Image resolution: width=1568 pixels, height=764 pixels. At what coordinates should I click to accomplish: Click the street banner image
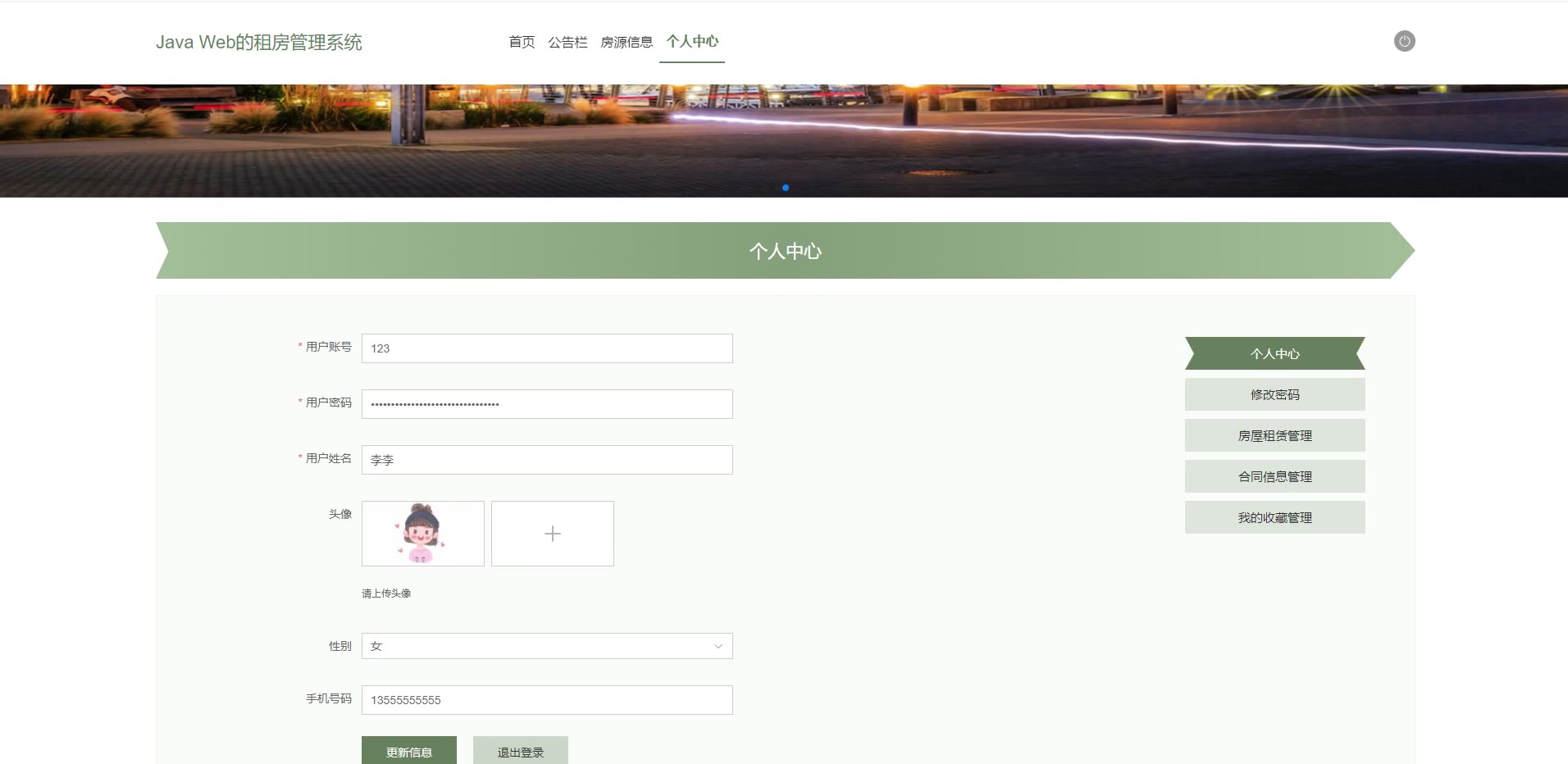click(784, 140)
